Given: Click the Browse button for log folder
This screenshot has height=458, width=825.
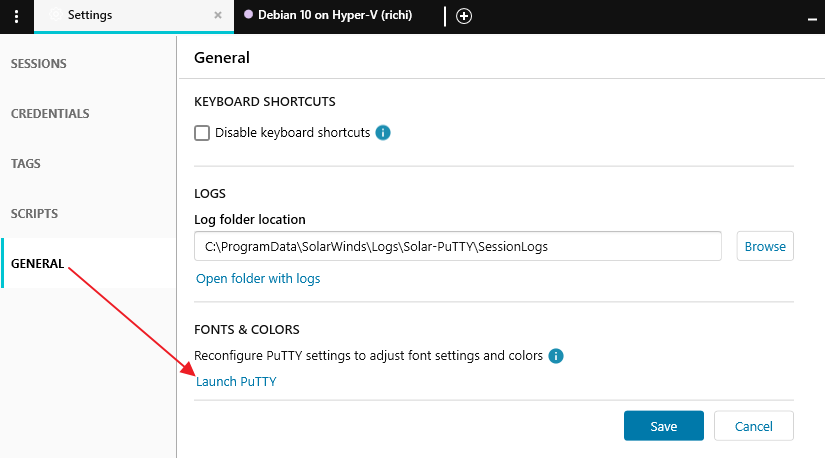Looking at the screenshot, I should 765,246.
